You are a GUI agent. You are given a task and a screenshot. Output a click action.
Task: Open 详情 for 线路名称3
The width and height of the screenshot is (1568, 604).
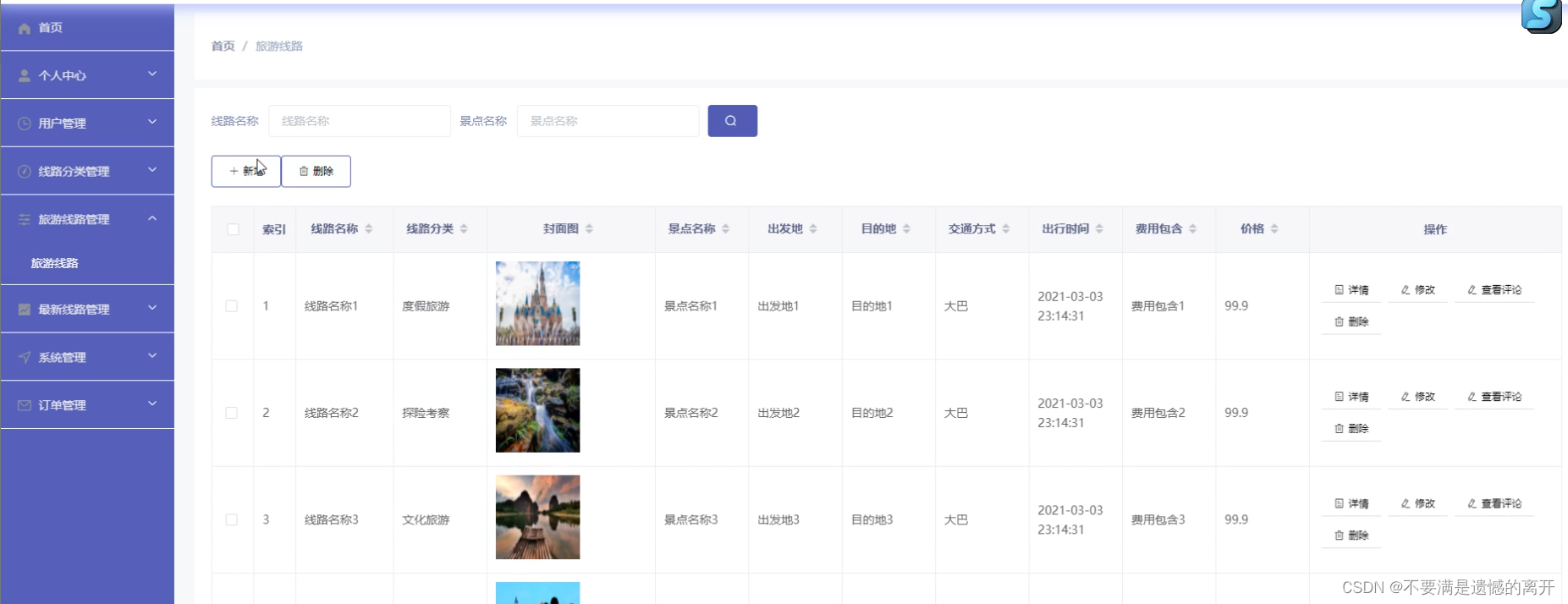pyautogui.click(x=1351, y=503)
